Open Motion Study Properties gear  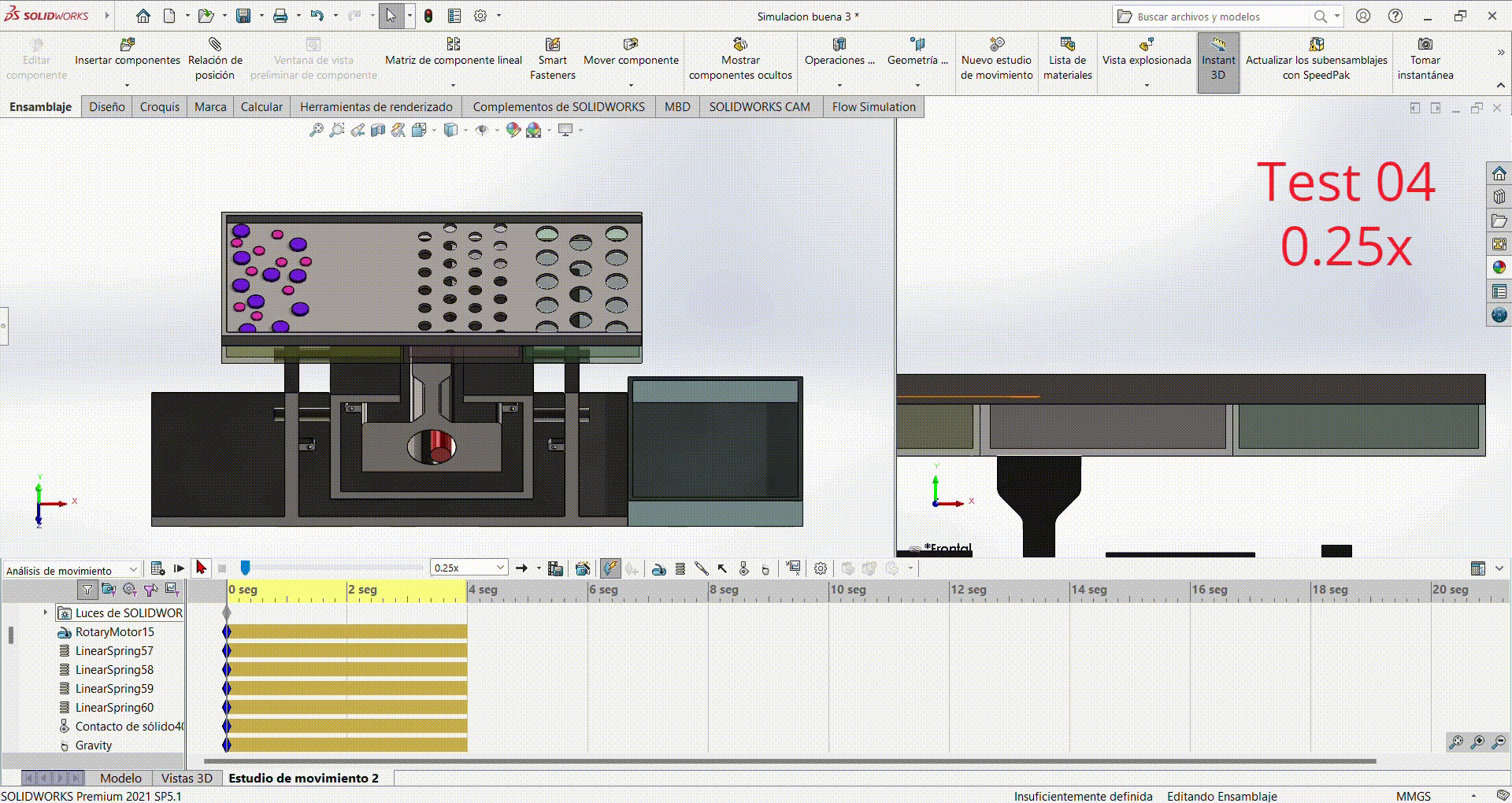click(821, 568)
